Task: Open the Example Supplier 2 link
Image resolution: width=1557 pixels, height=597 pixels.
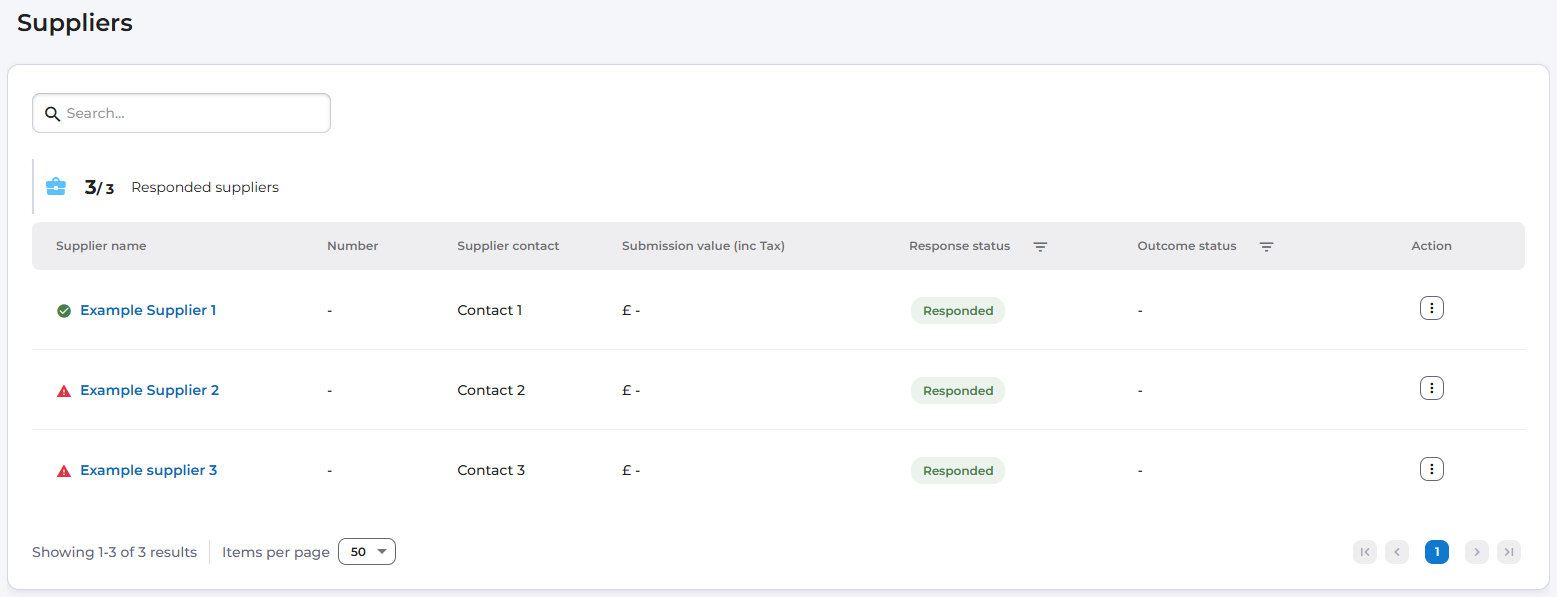Action: point(149,390)
